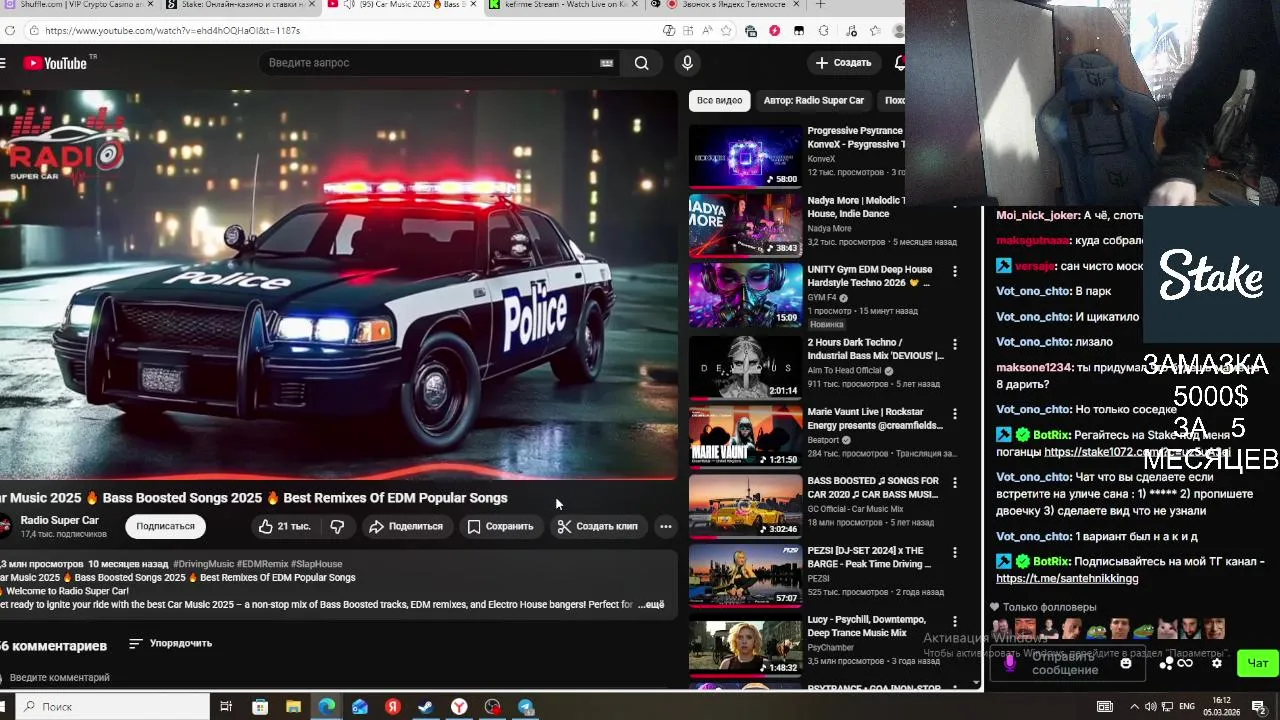The width and height of the screenshot is (1280, 720).
Task: Switch to kefirme Stream Kick browser tab
Action: (564, 5)
